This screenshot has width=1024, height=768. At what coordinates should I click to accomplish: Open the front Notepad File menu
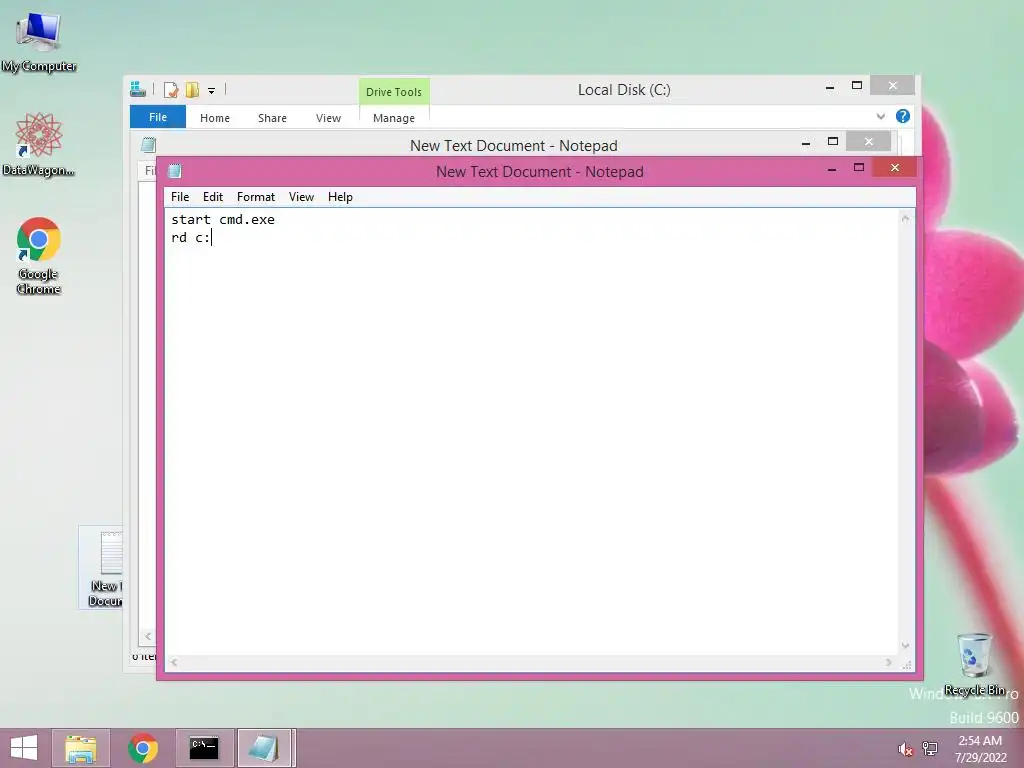(x=180, y=197)
